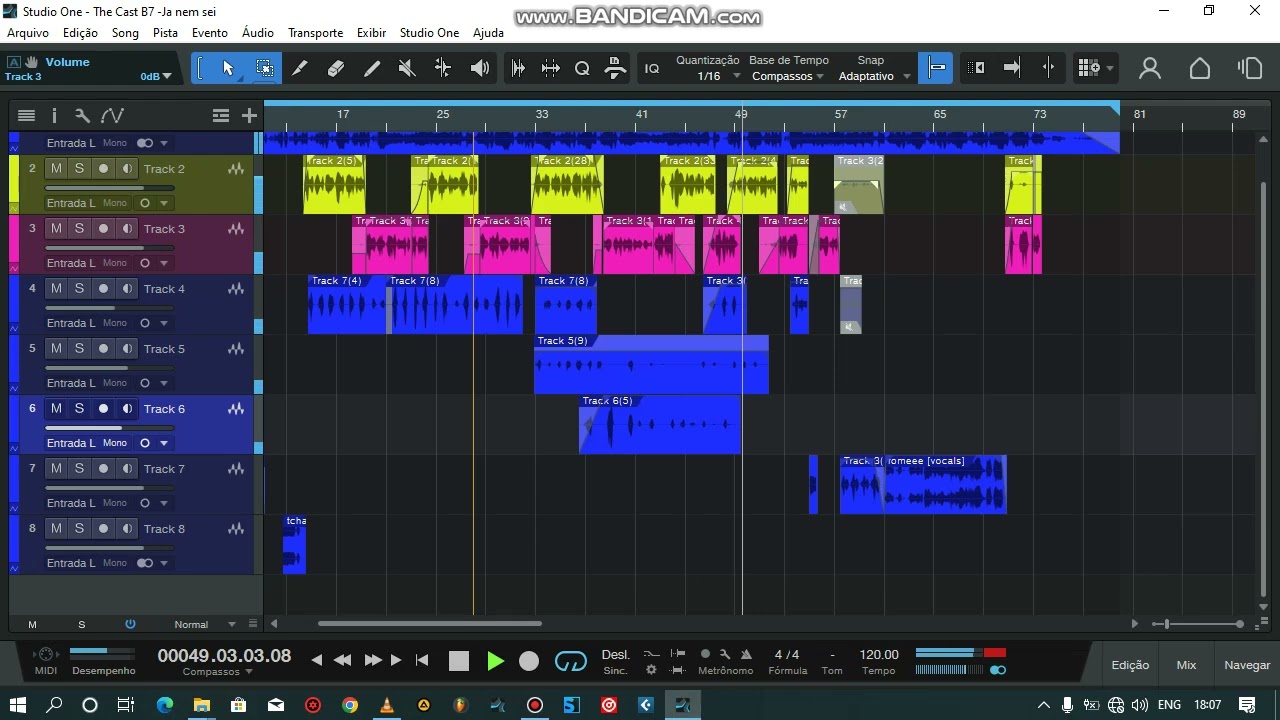Expand Track 7 input options arrow

164,503
